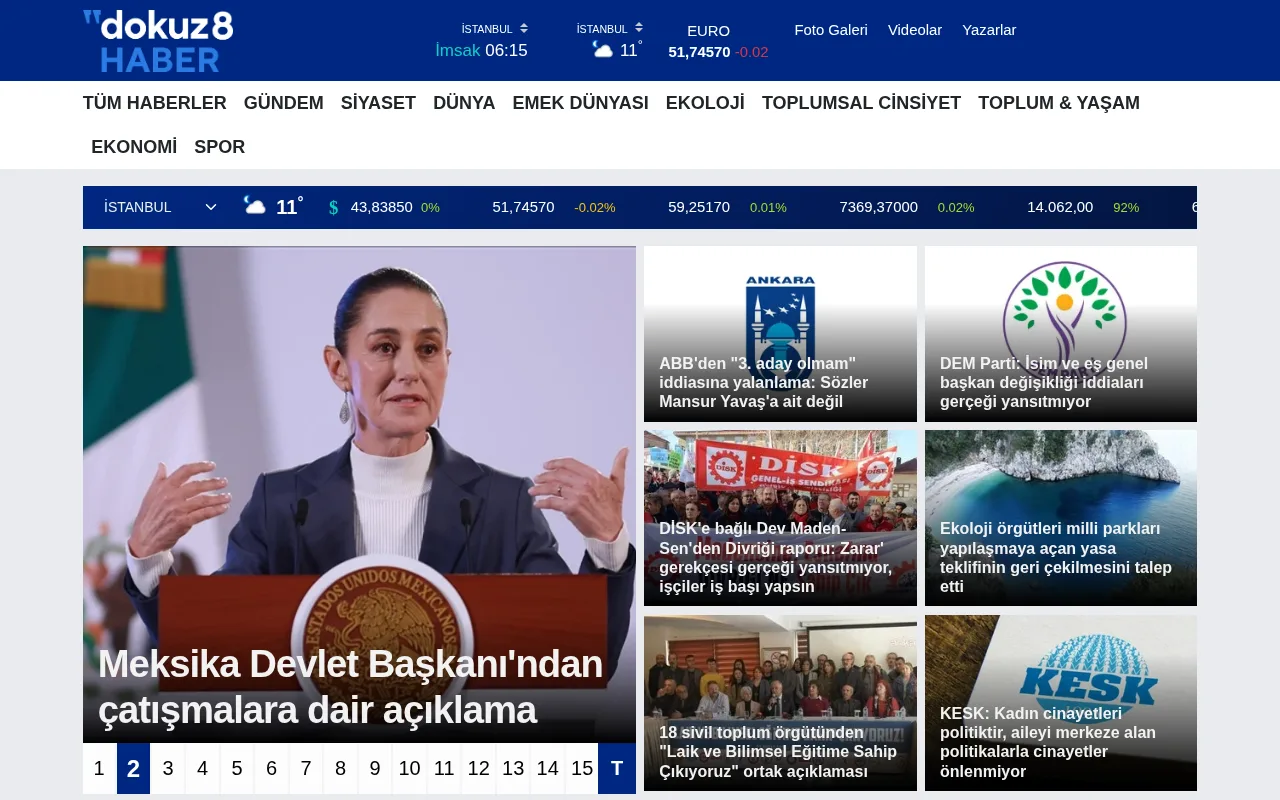The image size is (1280, 800).
Task: Visit the Yazarlar page
Action: pos(989,30)
